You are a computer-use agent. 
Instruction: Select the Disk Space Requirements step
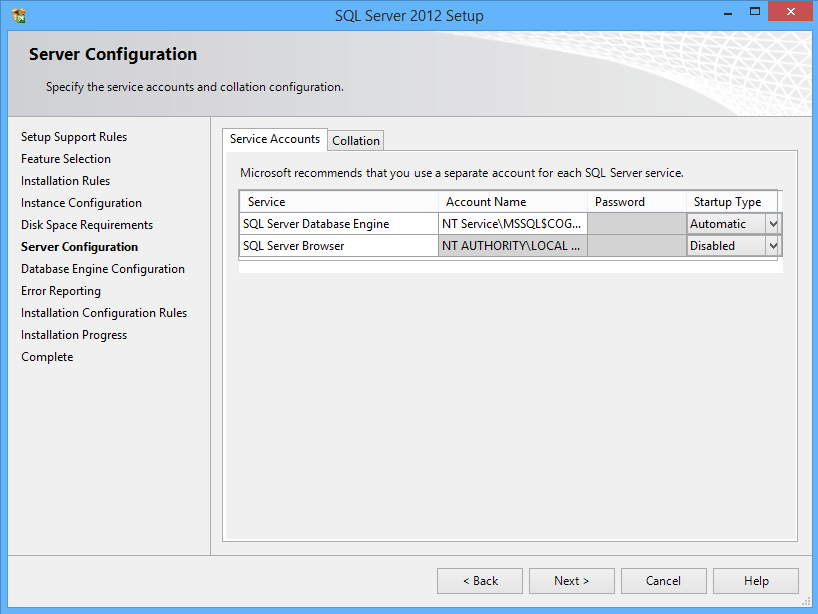coord(87,225)
